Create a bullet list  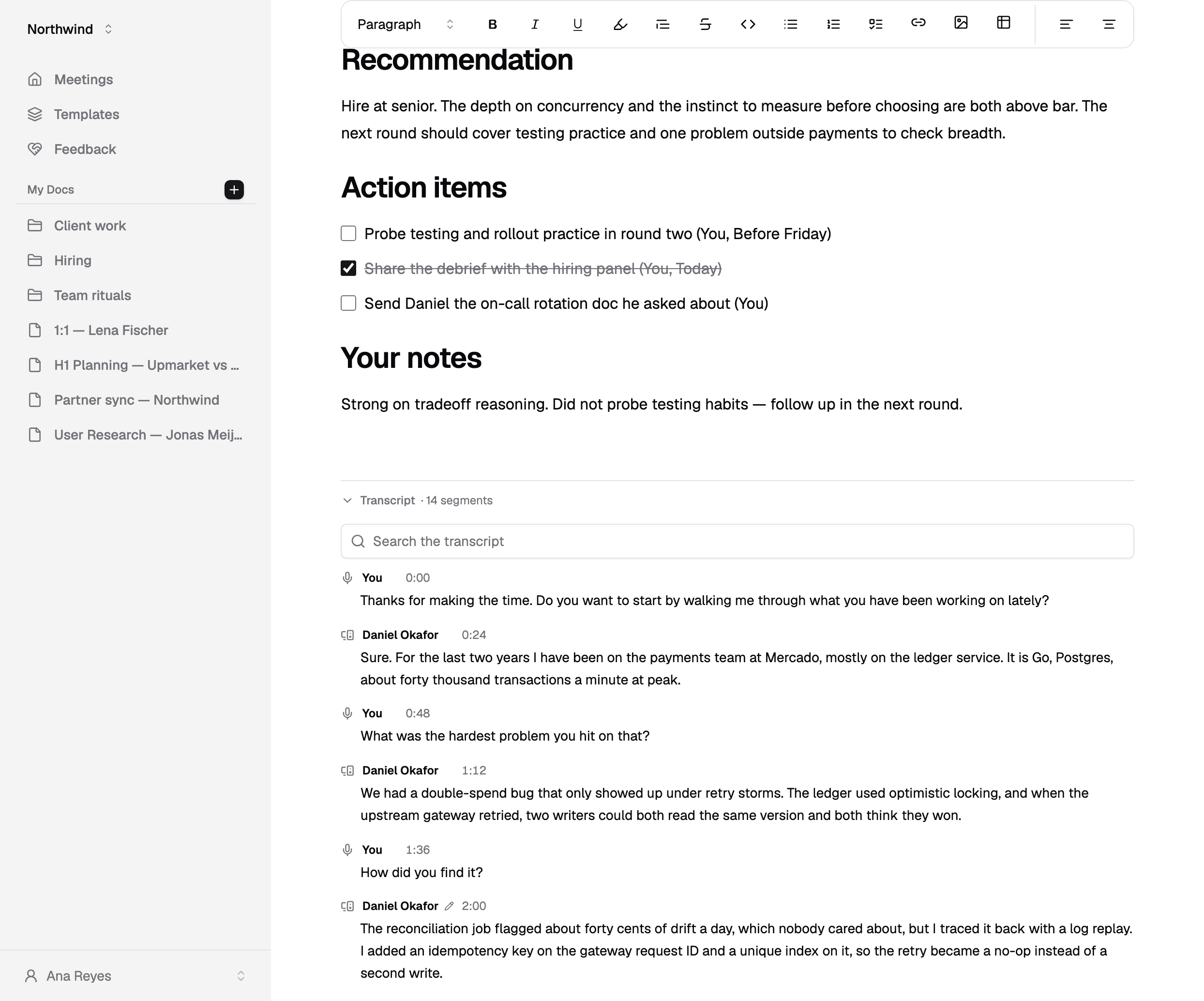[791, 24]
